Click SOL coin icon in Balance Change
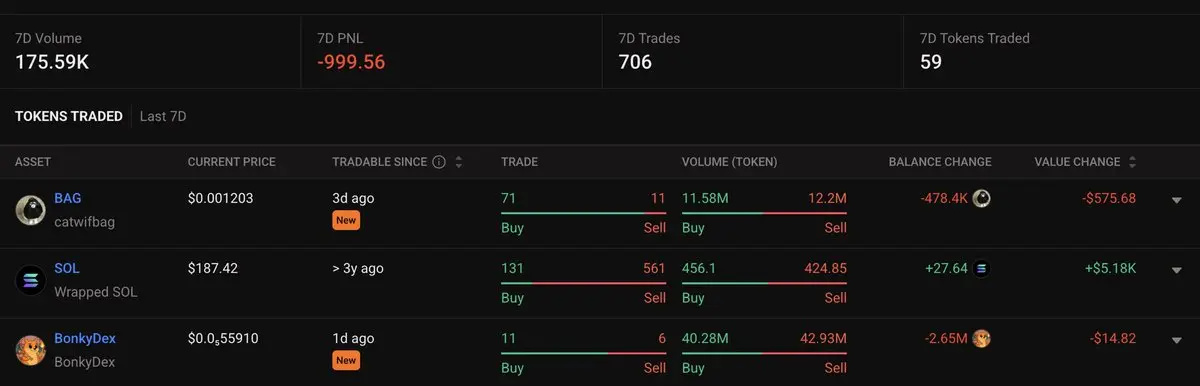 coord(981,269)
